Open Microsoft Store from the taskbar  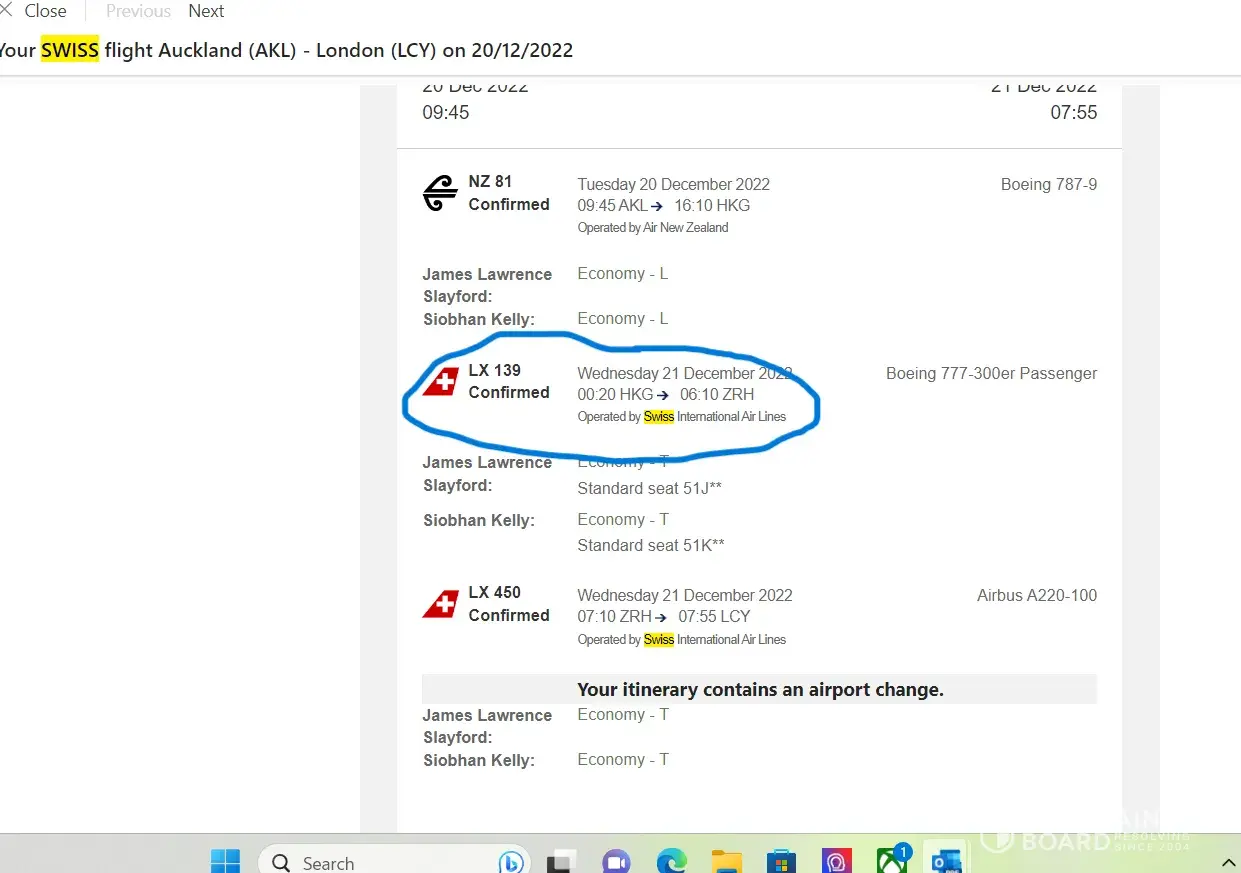click(x=781, y=862)
